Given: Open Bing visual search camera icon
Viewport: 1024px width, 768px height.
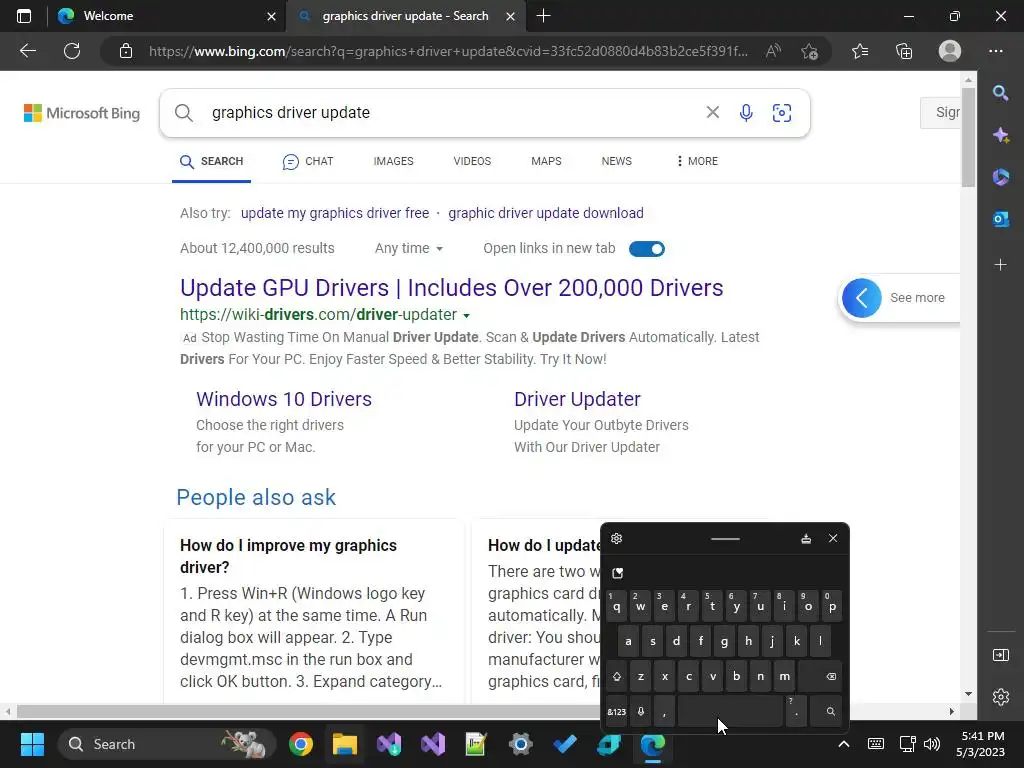Looking at the screenshot, I should coord(782,112).
